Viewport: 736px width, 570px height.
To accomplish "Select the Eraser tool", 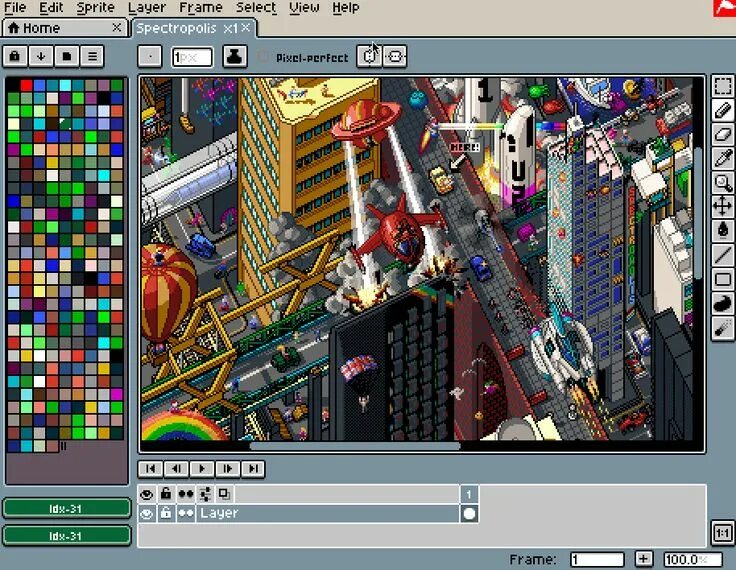I will coord(723,134).
